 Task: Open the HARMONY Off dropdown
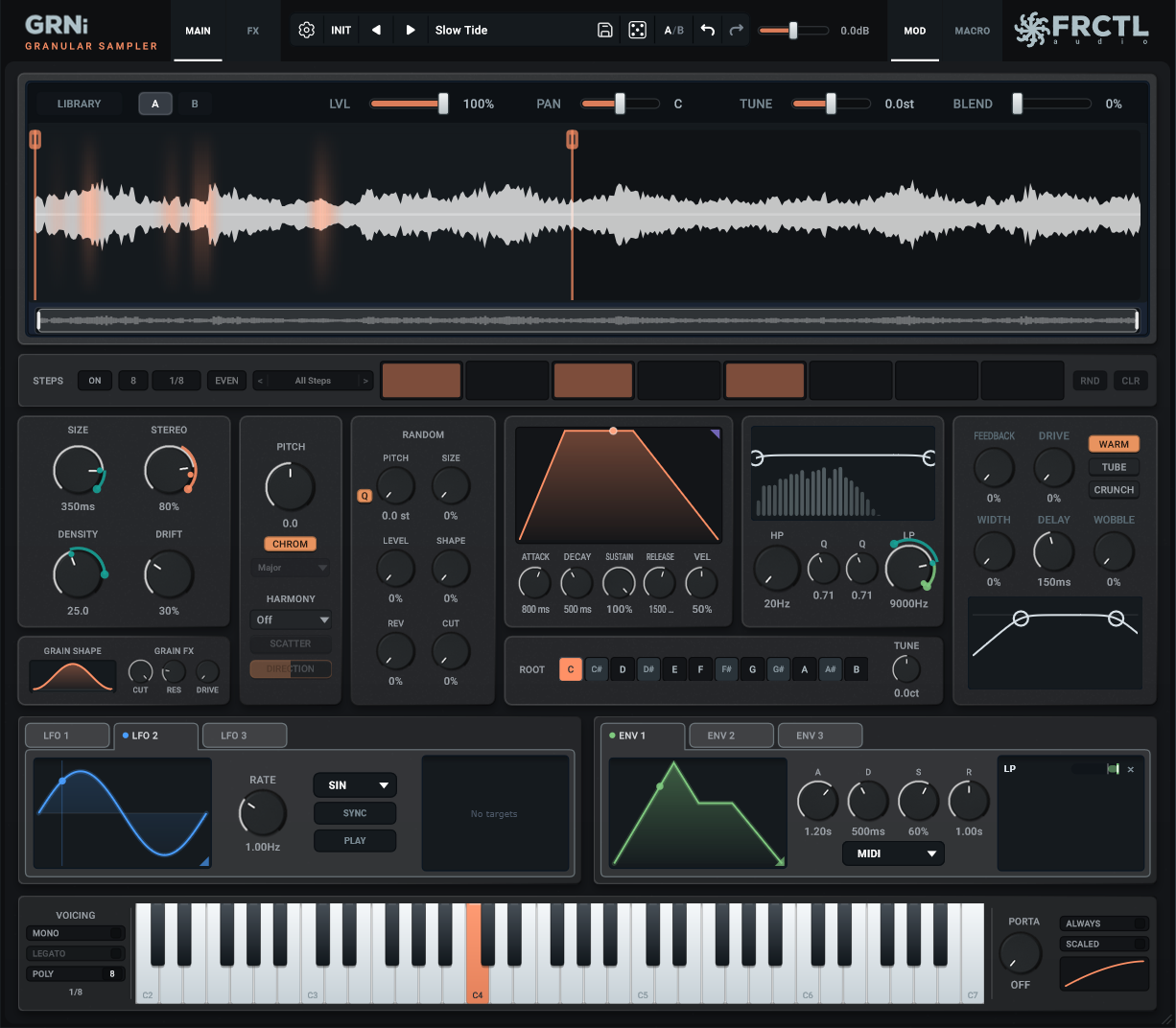click(291, 619)
